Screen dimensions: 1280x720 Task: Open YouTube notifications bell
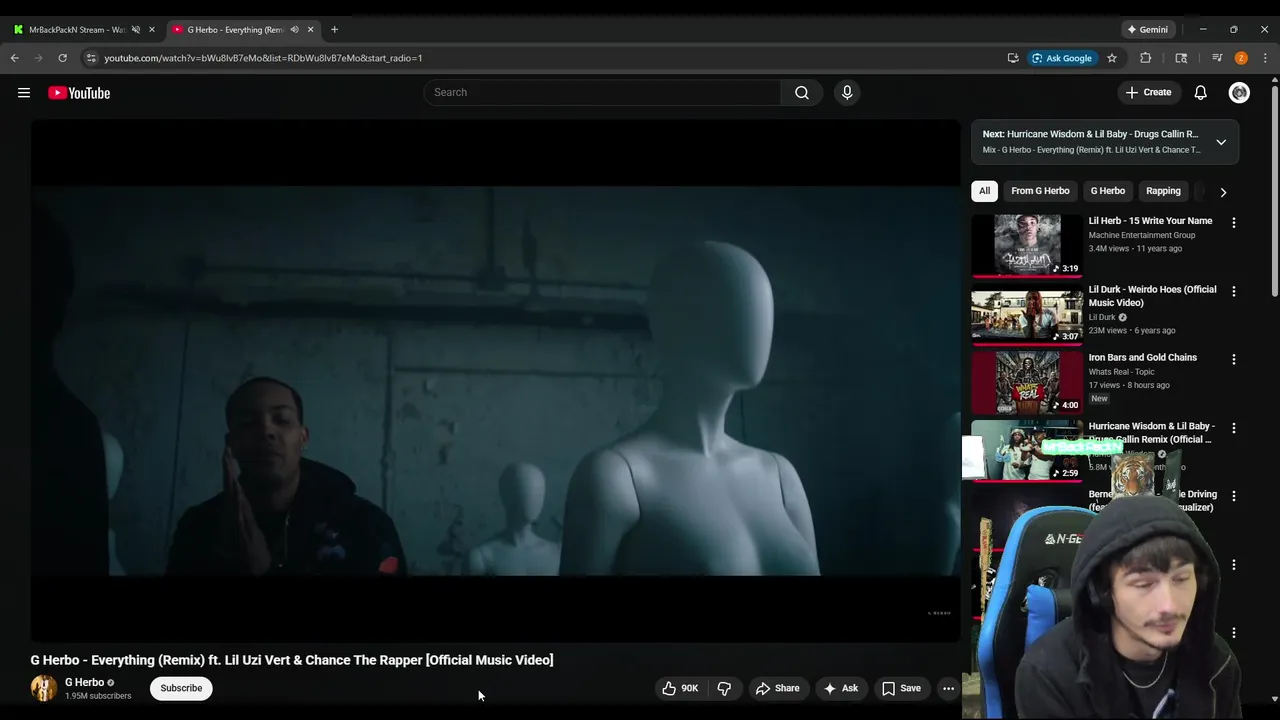coord(1200,93)
